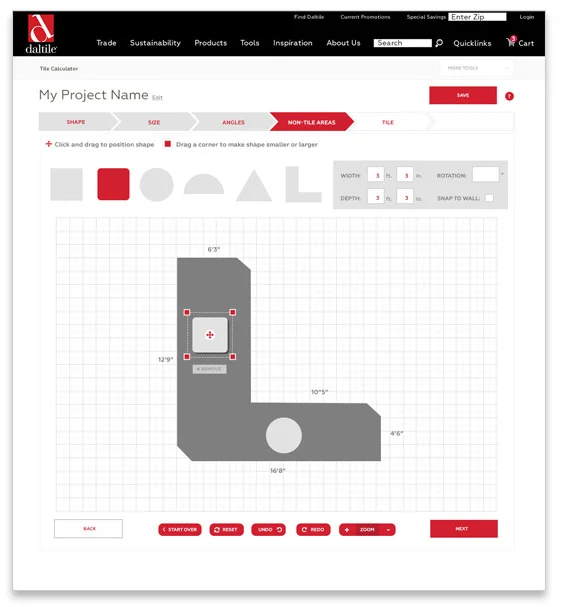This screenshot has width=565, height=607.
Task: Click the Save button
Action: tap(463, 95)
